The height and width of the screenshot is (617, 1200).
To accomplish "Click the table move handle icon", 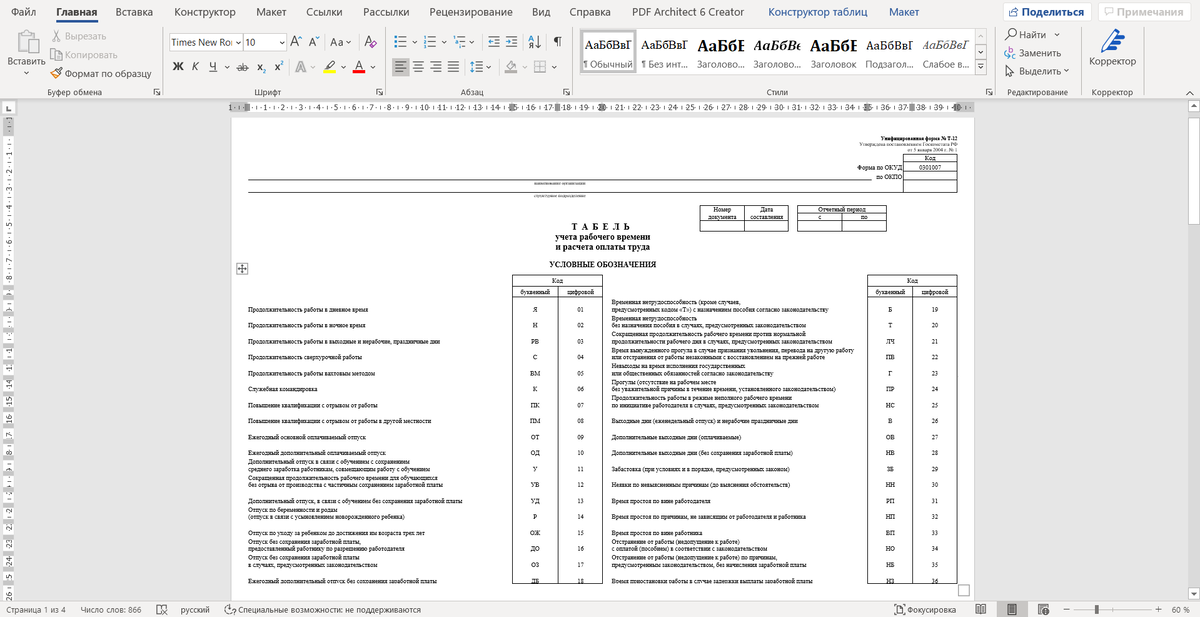I will [242, 268].
